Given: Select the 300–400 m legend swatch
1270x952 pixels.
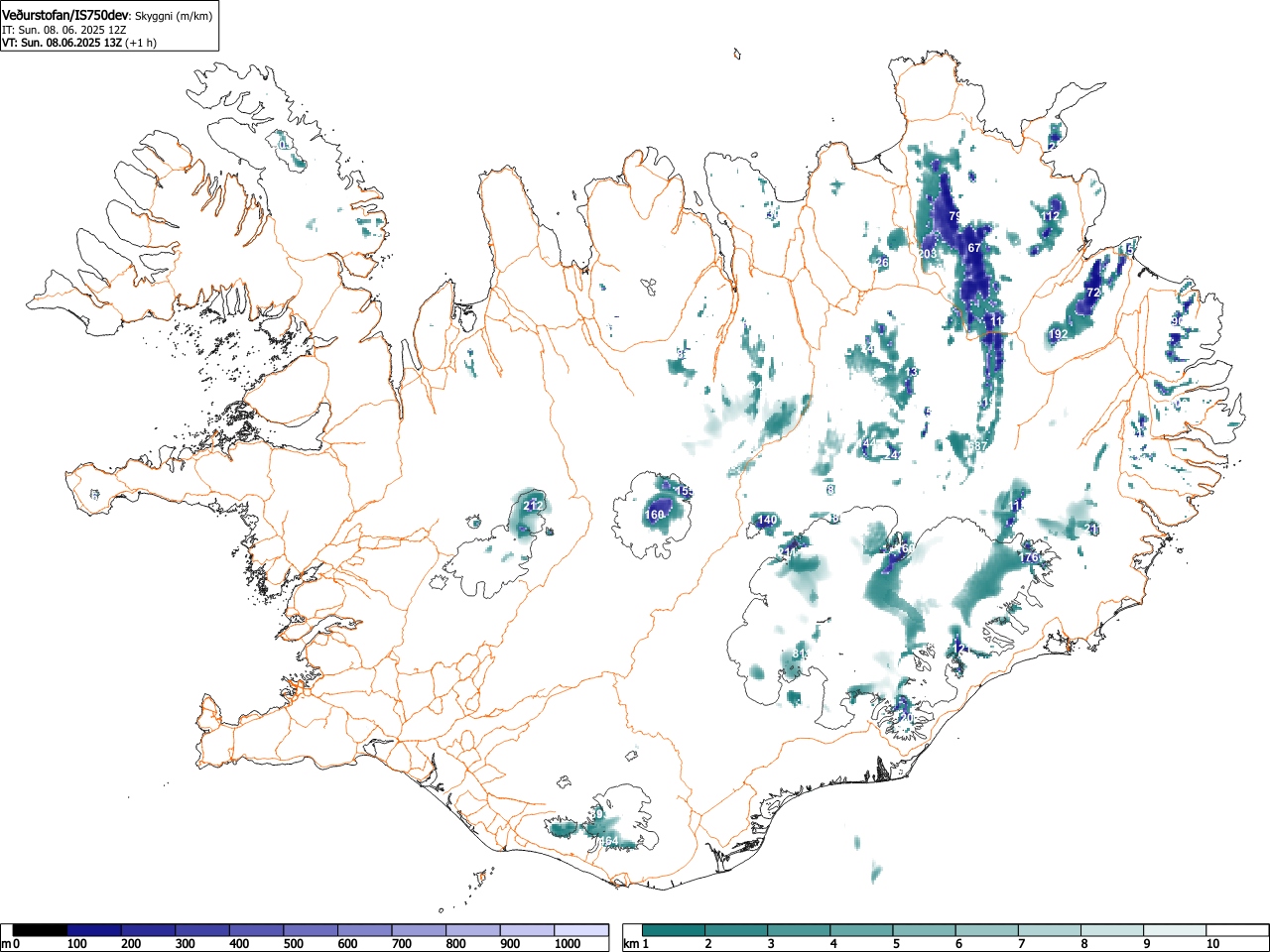Looking at the screenshot, I should pos(202,930).
